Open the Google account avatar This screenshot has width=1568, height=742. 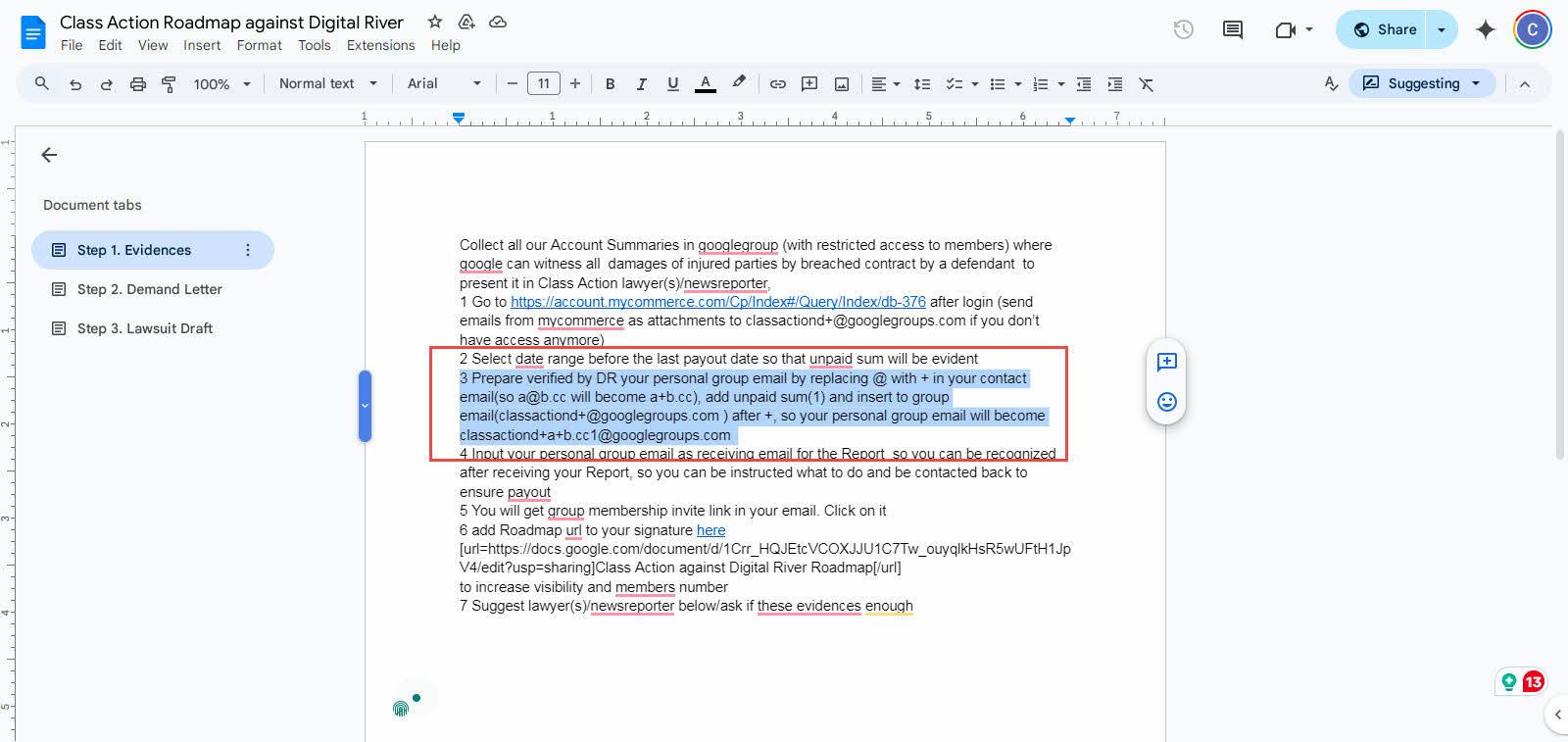click(1533, 29)
